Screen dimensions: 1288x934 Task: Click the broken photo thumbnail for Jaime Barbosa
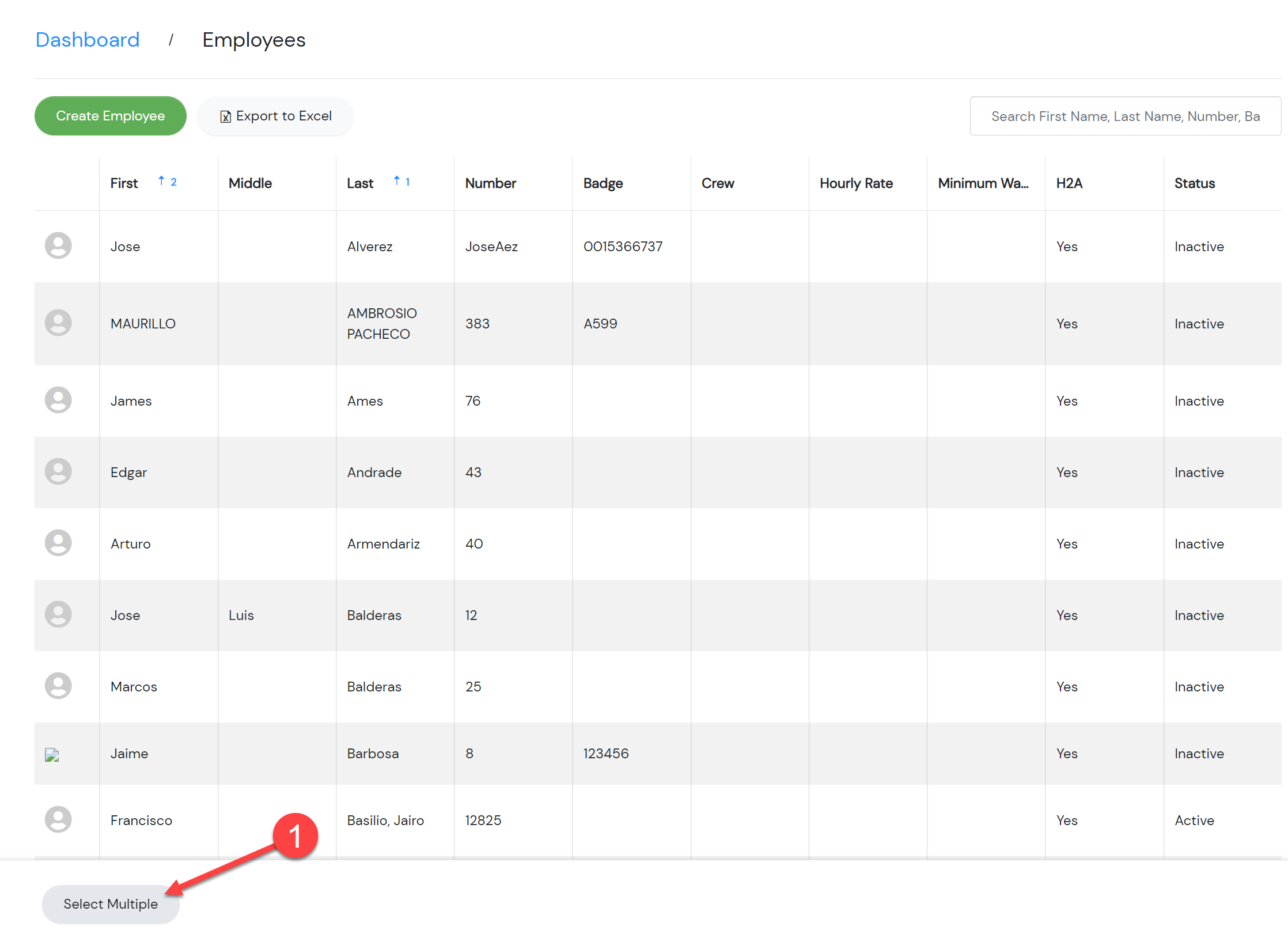pos(52,755)
